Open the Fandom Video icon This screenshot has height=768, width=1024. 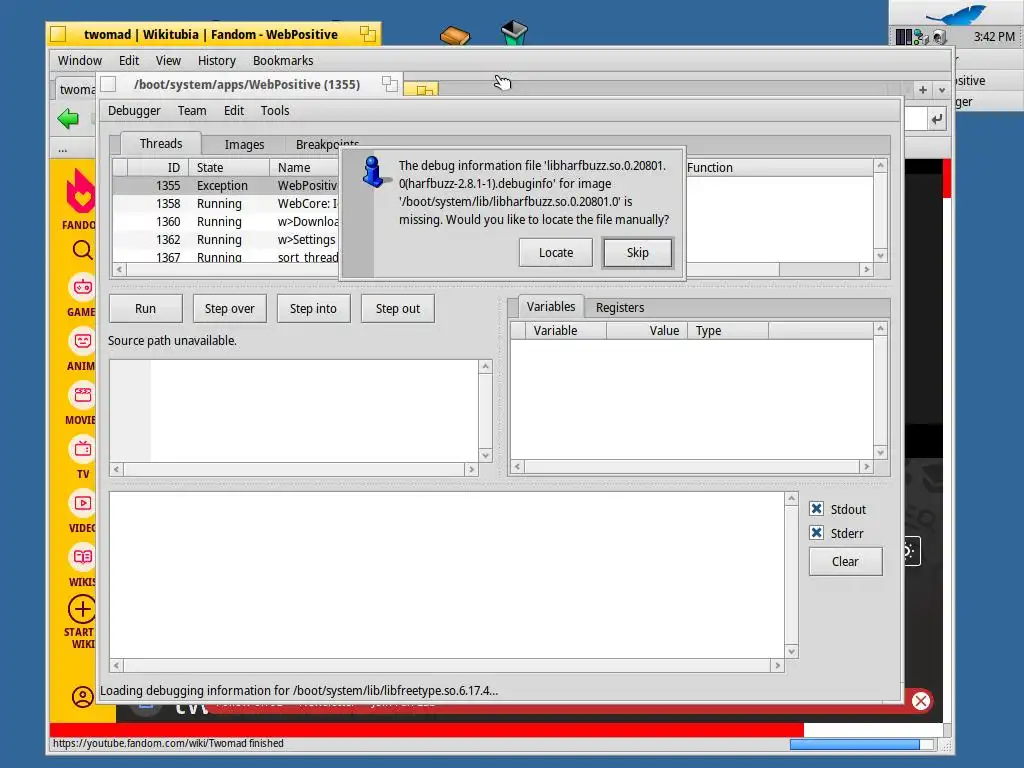click(x=82, y=503)
